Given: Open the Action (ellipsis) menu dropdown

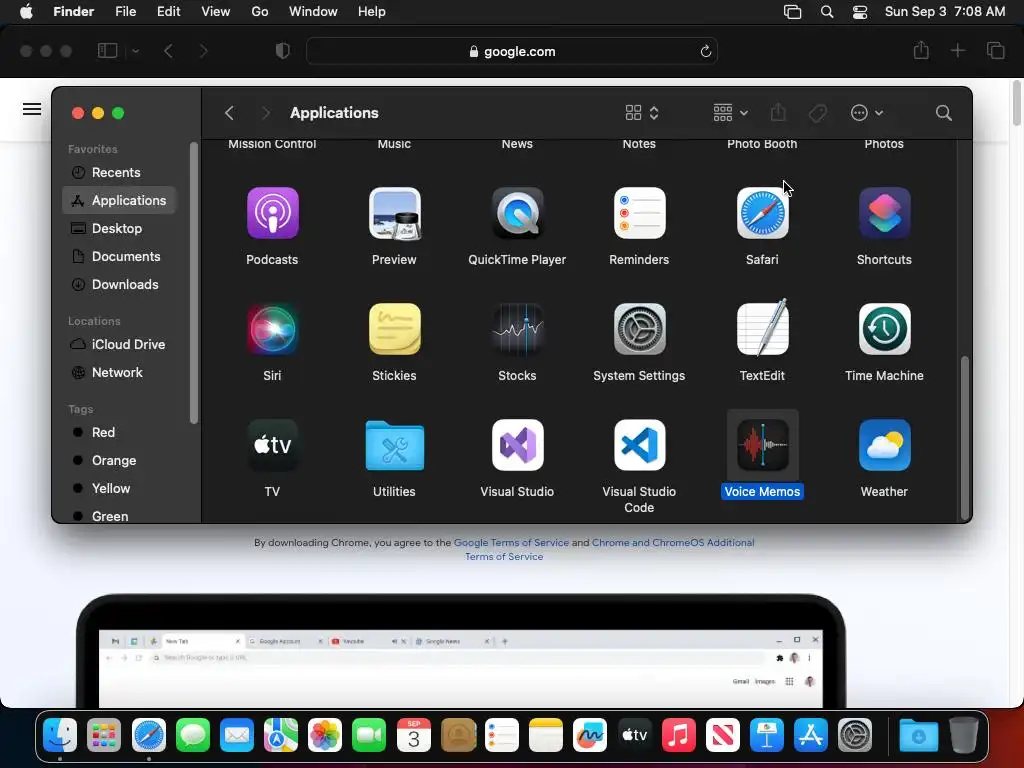Looking at the screenshot, I should click(867, 113).
